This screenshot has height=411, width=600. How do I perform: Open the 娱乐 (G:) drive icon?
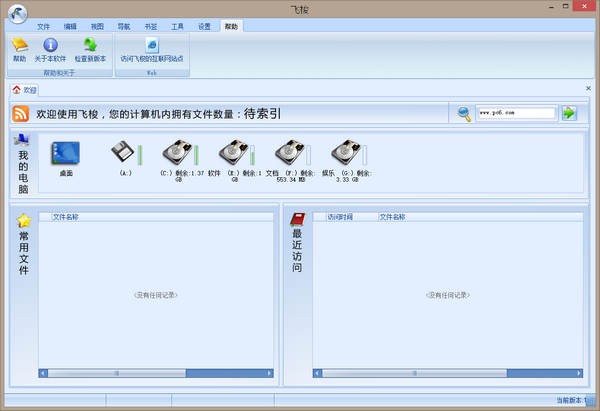[346, 152]
